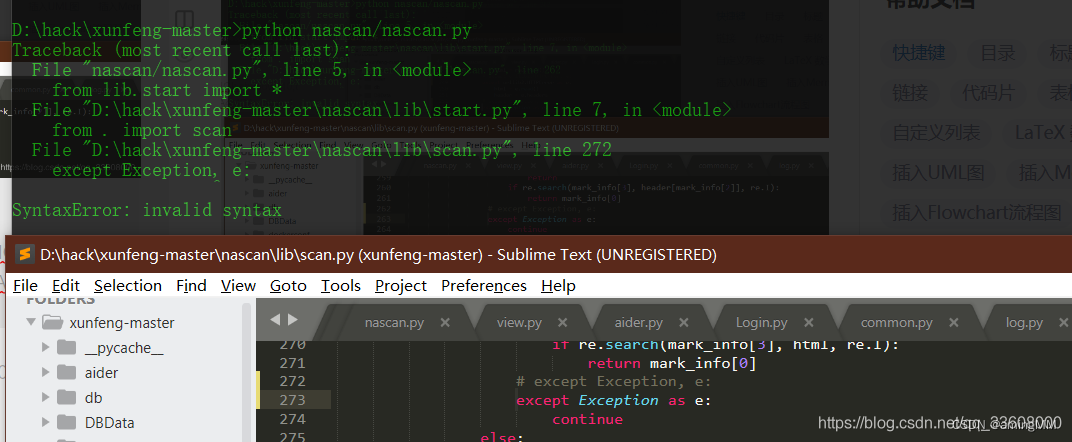The height and width of the screenshot is (442, 1072).
Task: Click line number 274 in gutter
Action: click(293, 419)
